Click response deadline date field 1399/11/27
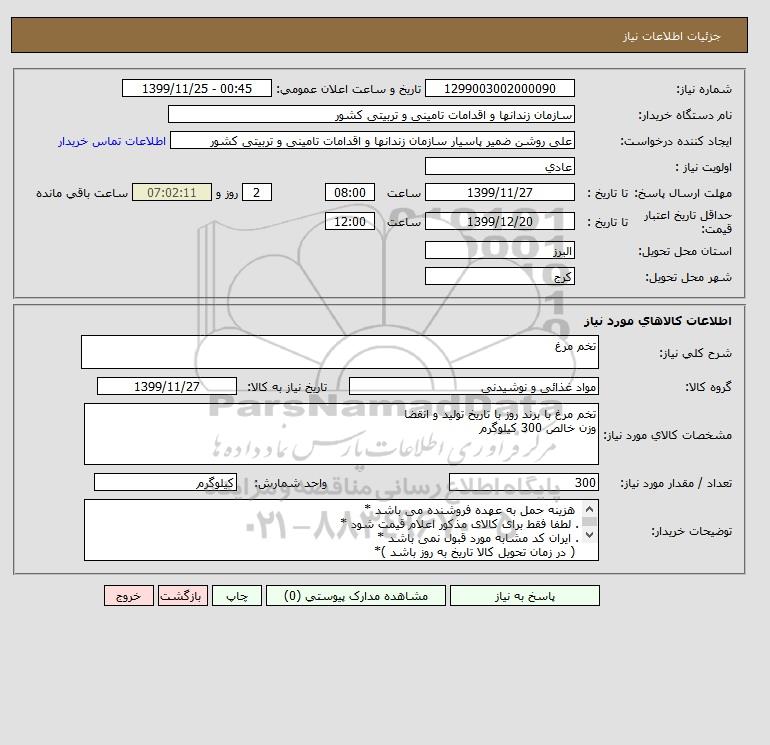Viewport: 770px width, 745px height. pos(499,193)
